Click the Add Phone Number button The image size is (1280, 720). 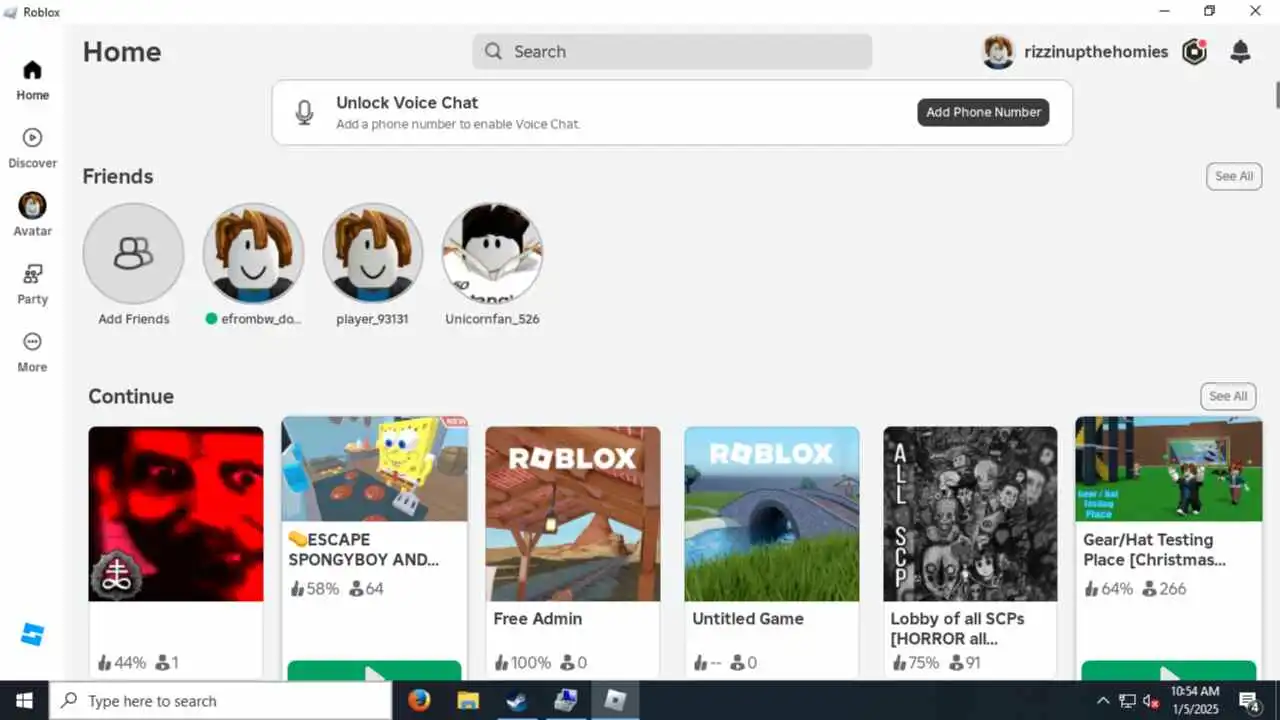[x=983, y=112]
